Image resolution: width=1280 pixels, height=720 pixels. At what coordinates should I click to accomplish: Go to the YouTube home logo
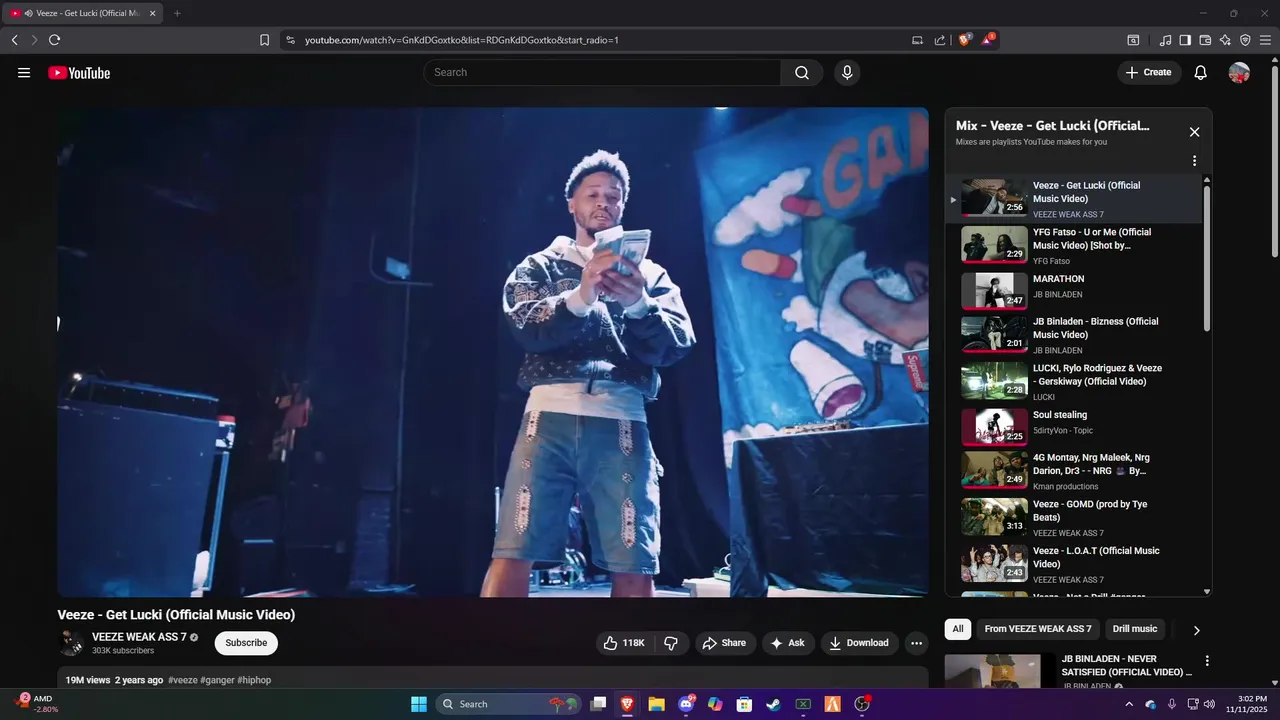pyautogui.click(x=79, y=73)
